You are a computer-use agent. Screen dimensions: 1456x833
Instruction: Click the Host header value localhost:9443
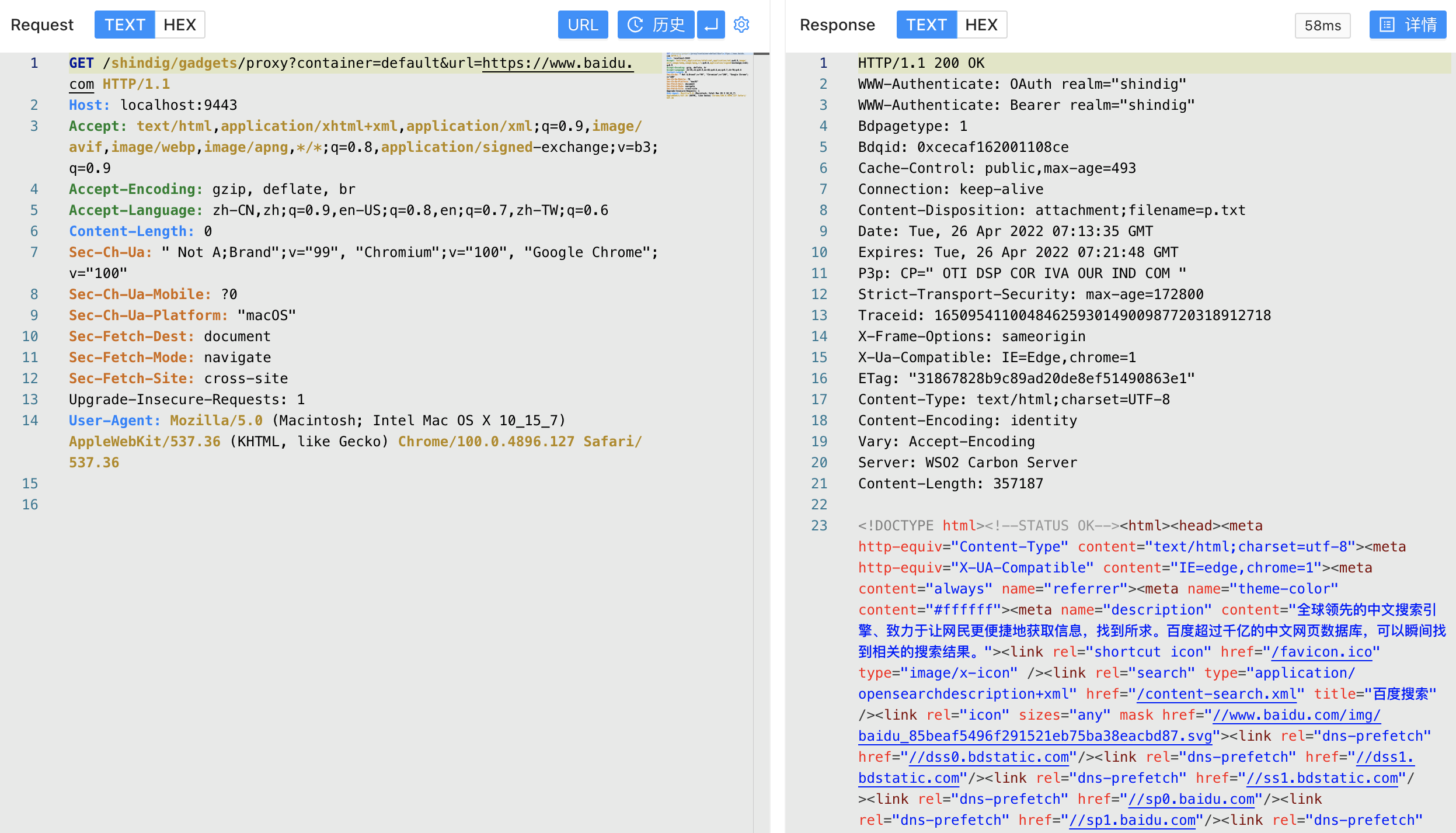pos(179,105)
